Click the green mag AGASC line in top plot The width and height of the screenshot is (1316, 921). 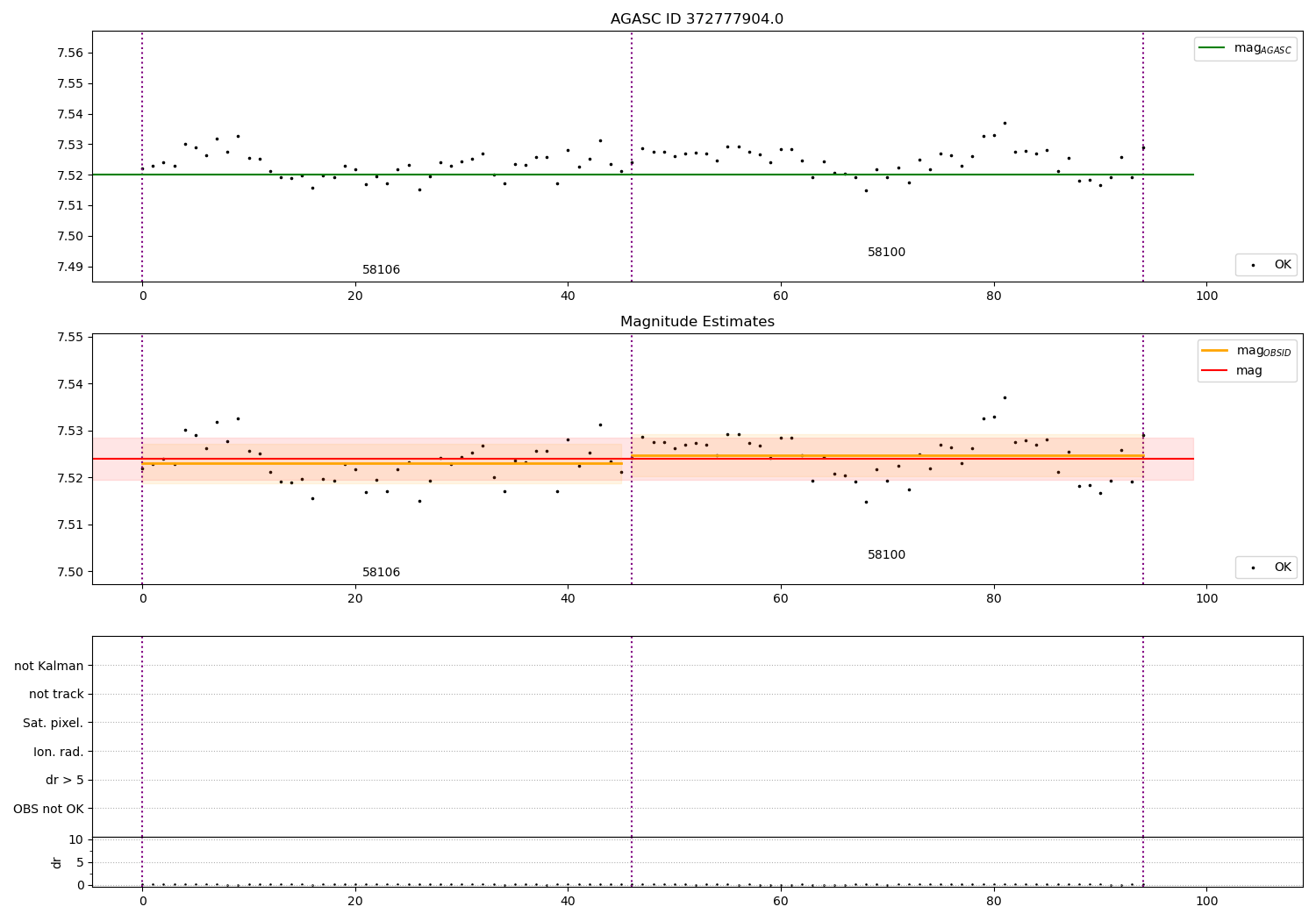coord(642,175)
